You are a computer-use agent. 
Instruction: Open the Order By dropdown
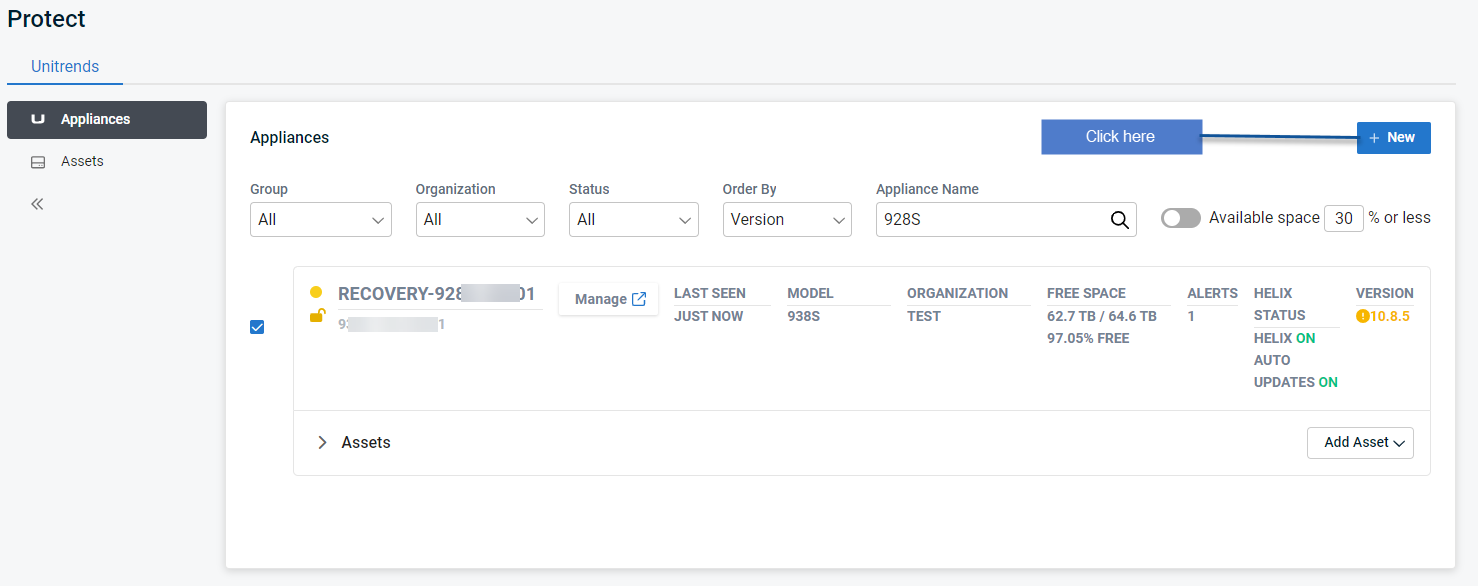coord(787,220)
